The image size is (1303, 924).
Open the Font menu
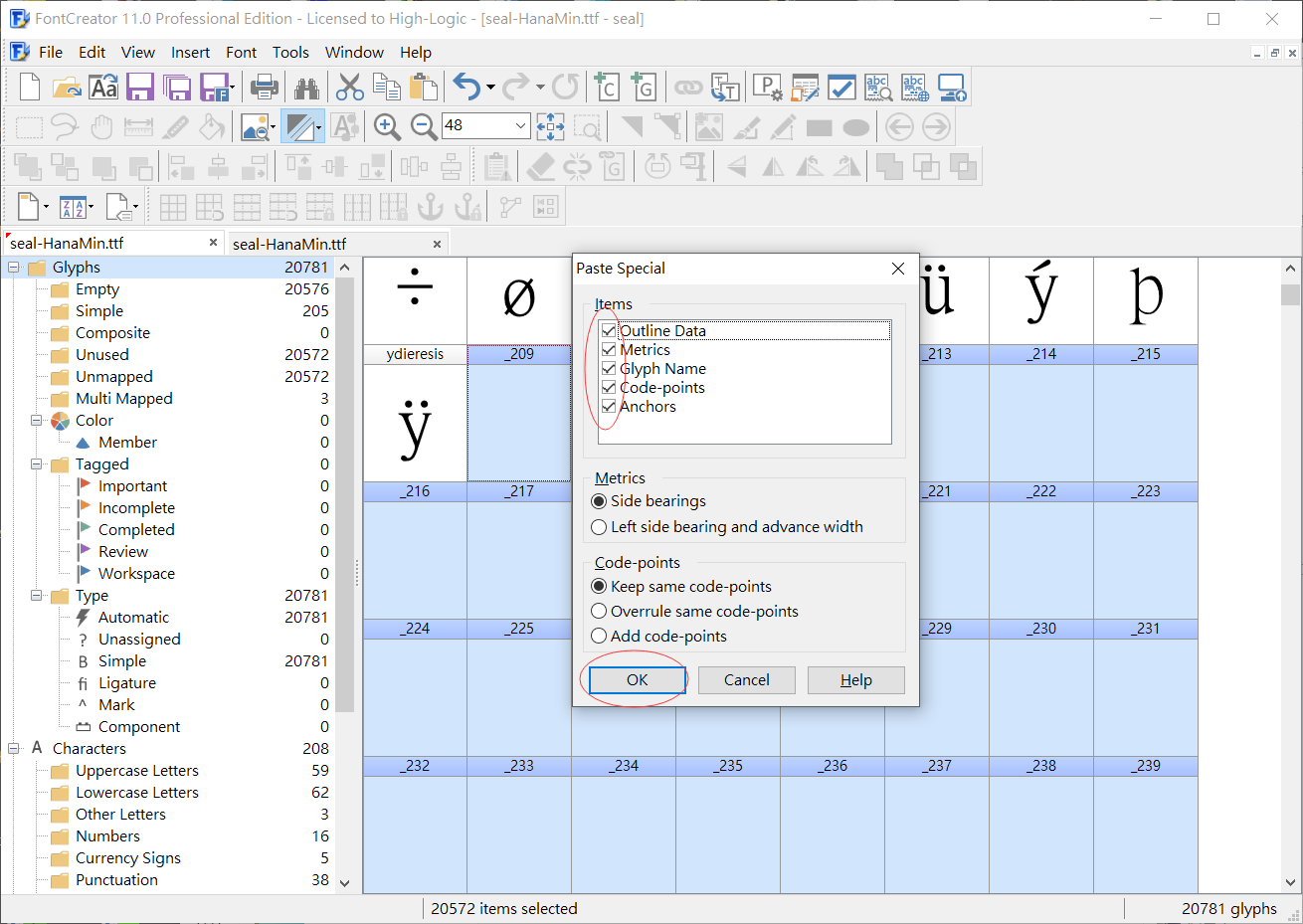(x=241, y=53)
